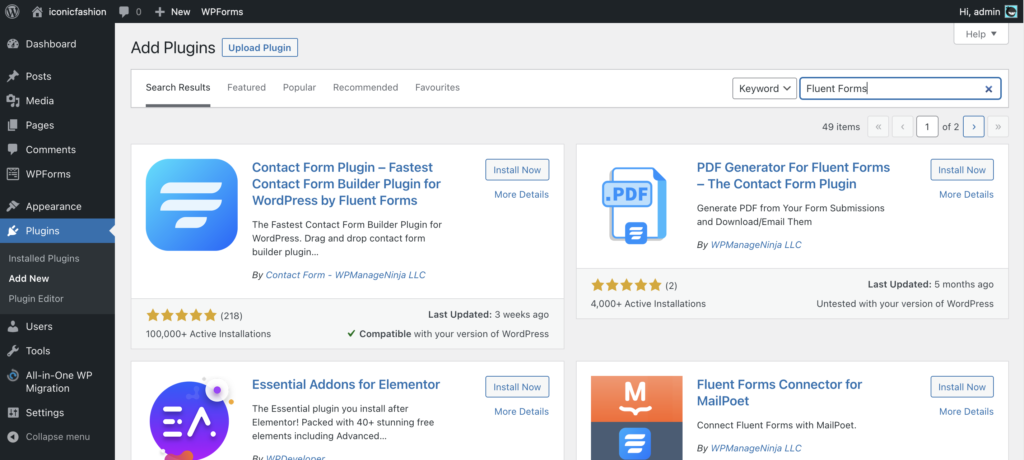
Task: Open the Appearance menu in sidebar
Action: (54, 206)
